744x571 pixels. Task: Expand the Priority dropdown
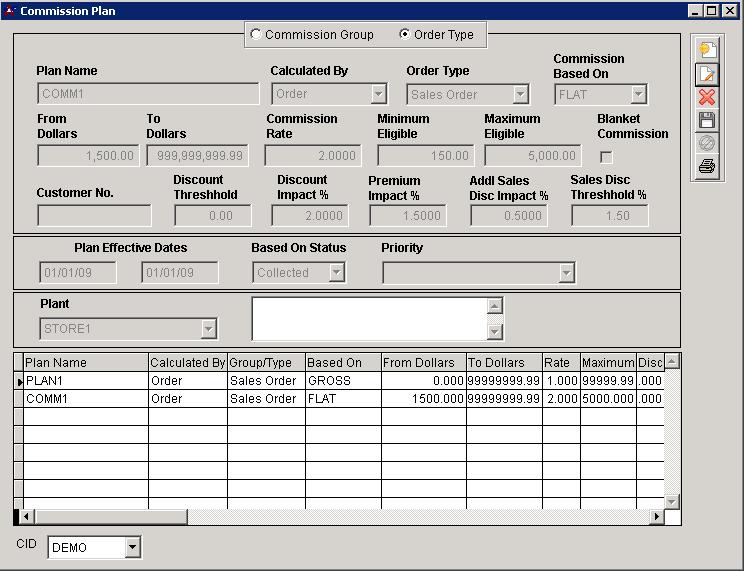coord(567,273)
